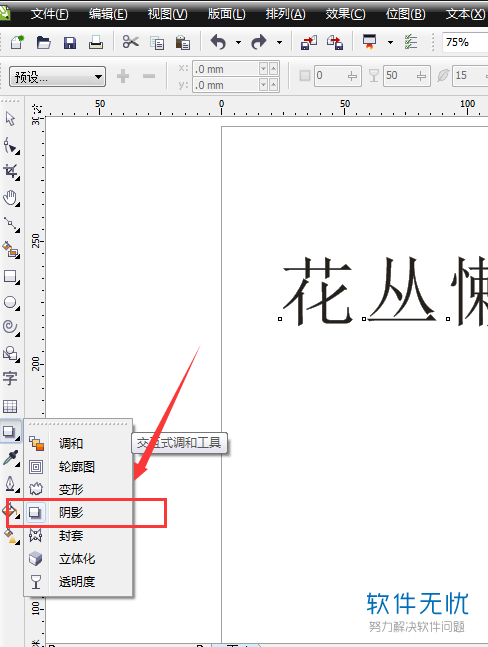Click the Undo arrow
488x647 pixels.
(x=219, y=42)
